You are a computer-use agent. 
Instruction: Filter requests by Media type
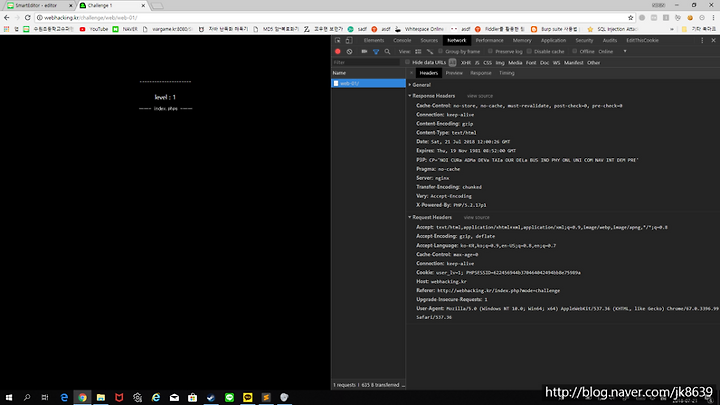515,63
